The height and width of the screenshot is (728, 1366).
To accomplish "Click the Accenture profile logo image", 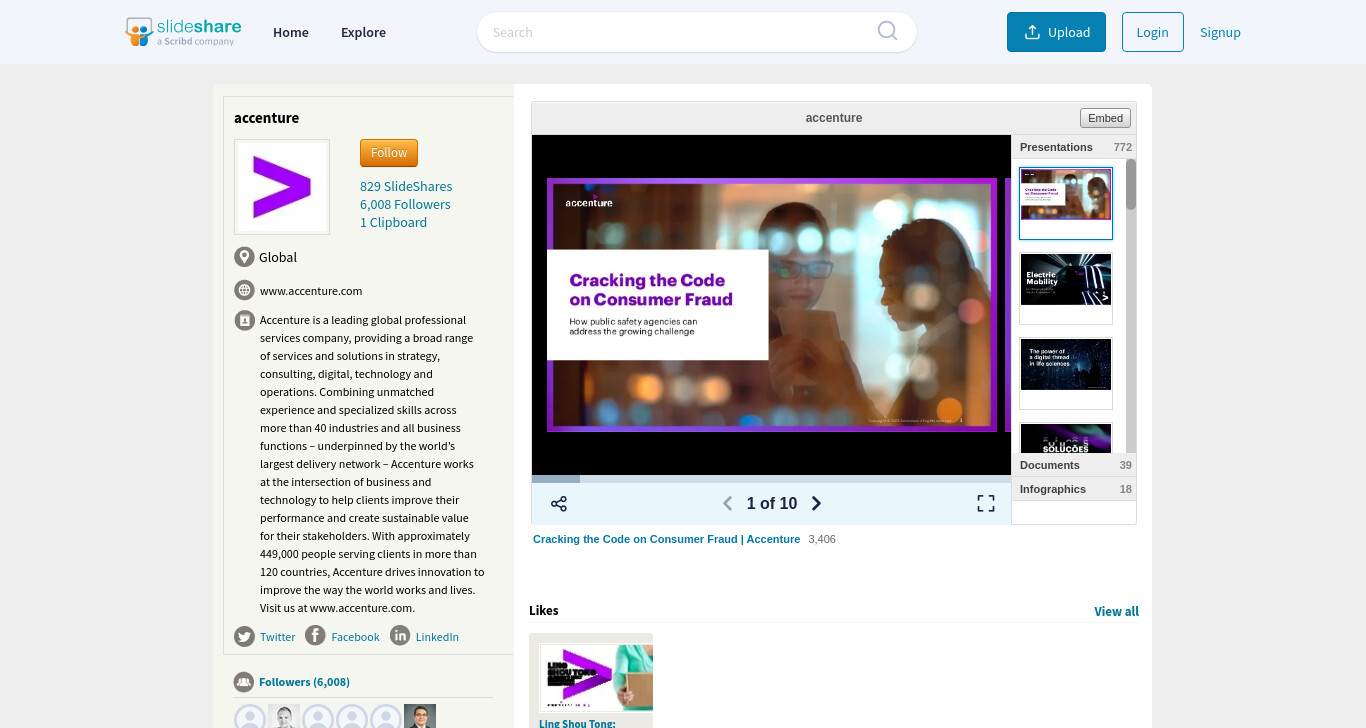I will (282, 187).
